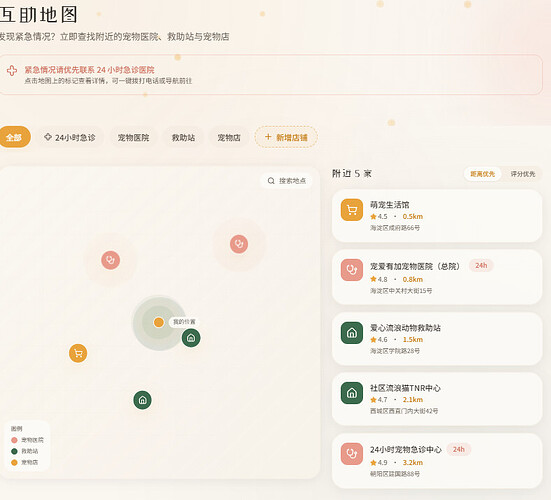
Task: Open the 爱心流浪动物救助站 name
Action: pos(405,328)
